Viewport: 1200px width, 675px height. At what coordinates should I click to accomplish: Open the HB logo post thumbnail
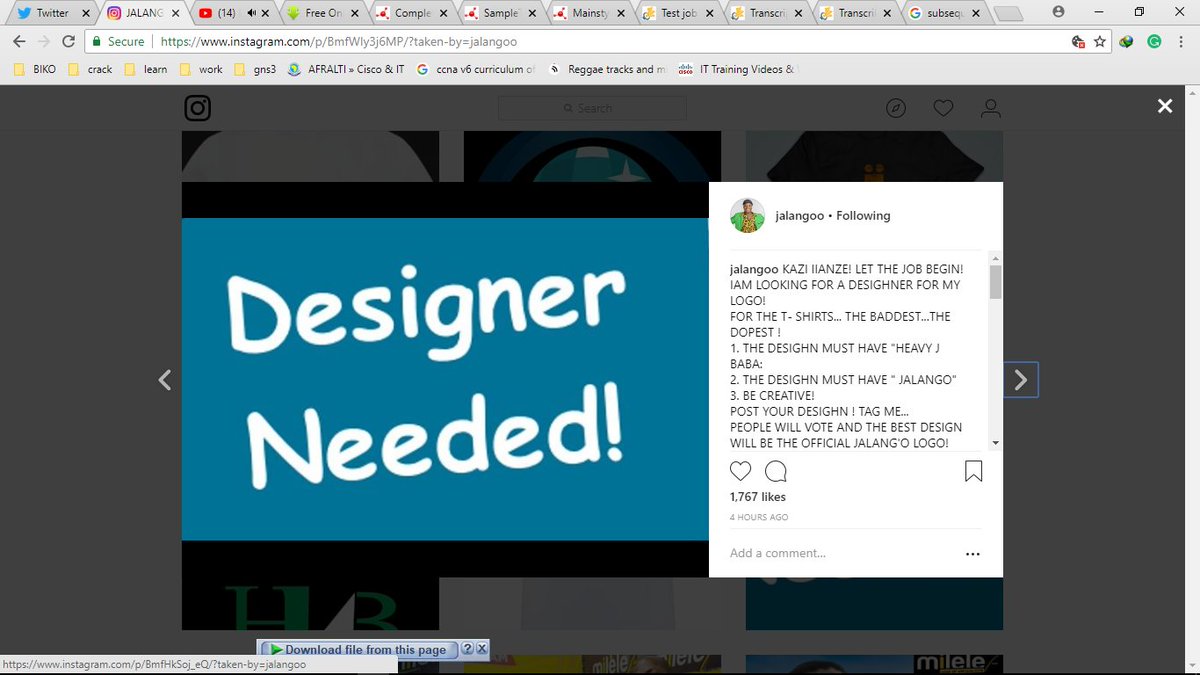click(x=310, y=603)
